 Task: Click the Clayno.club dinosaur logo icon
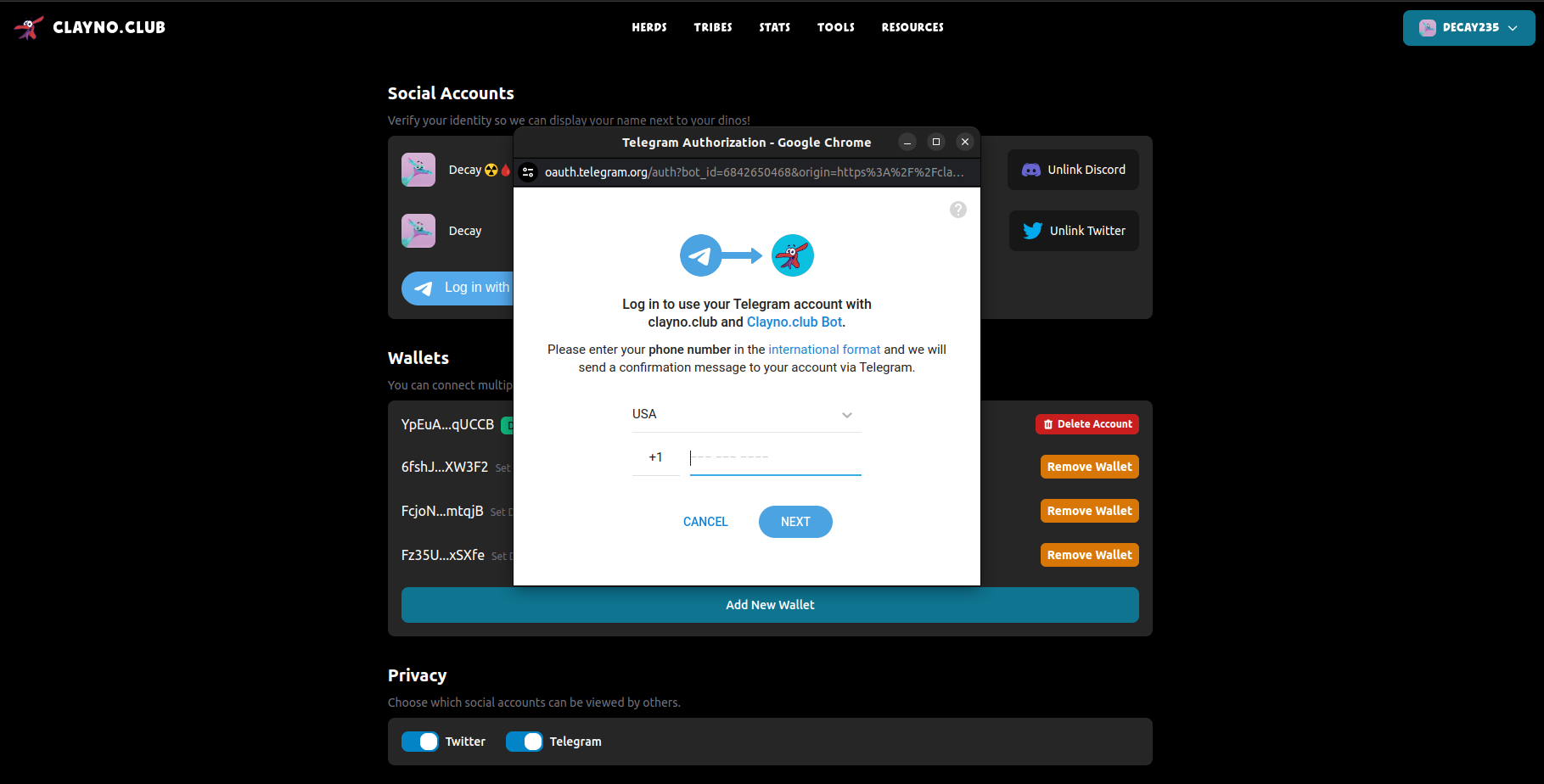coord(29,27)
